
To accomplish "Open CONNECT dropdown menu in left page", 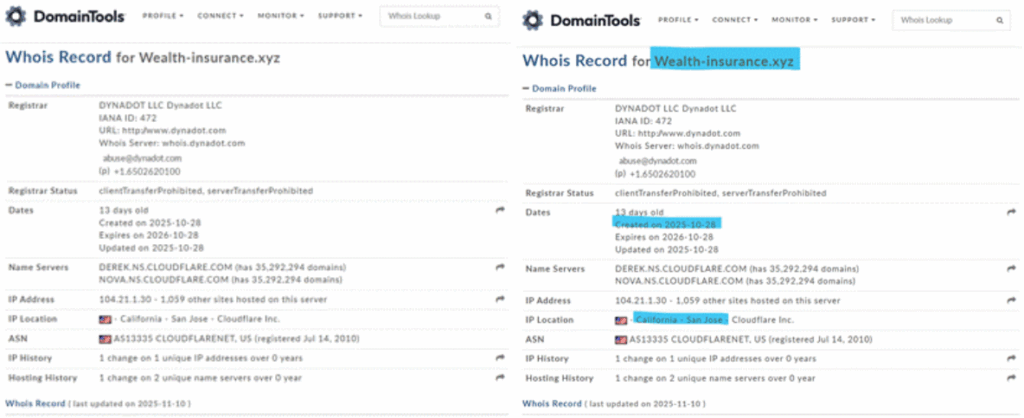I will tap(220, 16).
